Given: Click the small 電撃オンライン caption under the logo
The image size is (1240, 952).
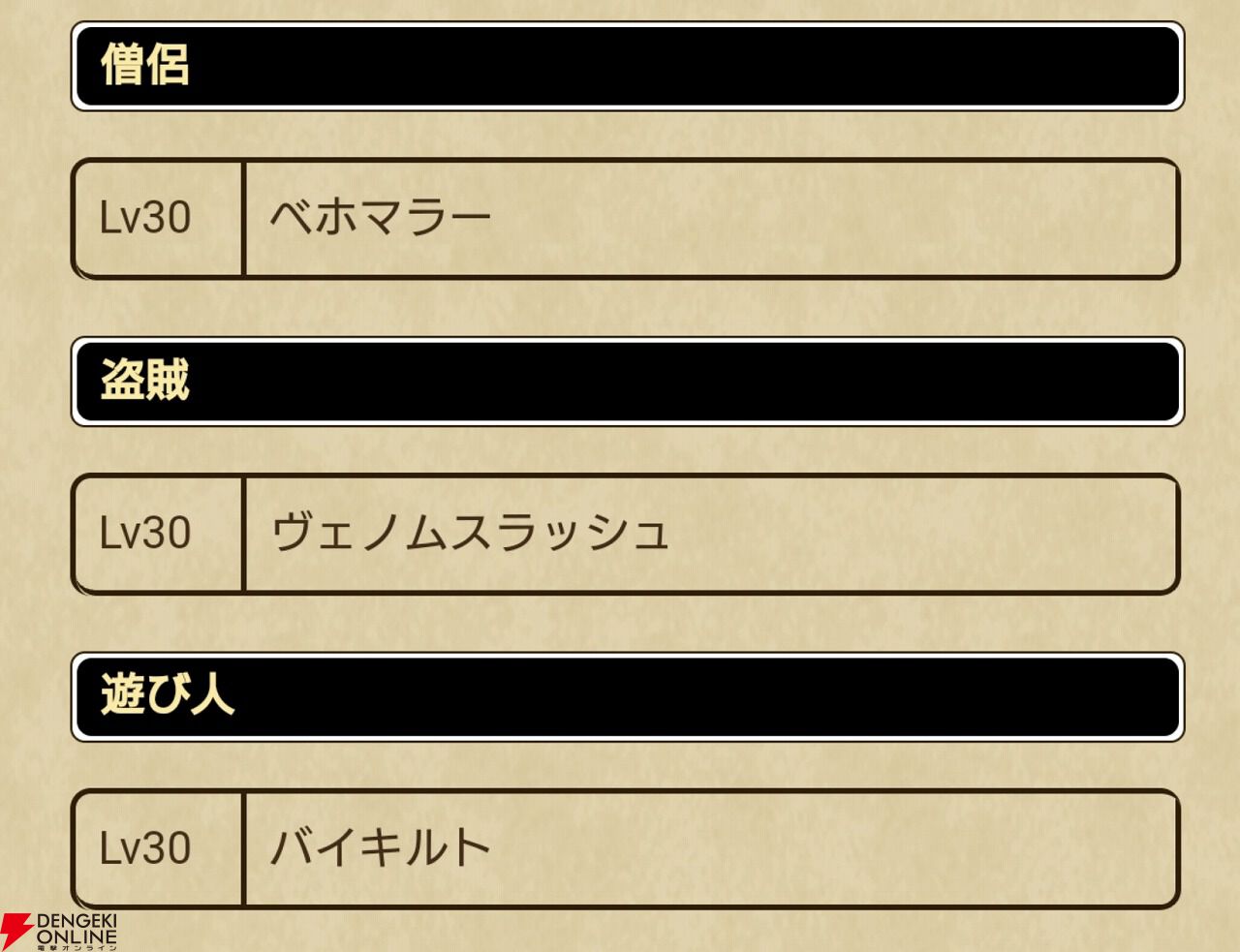Looking at the screenshot, I should pyautogui.click(x=77, y=948).
